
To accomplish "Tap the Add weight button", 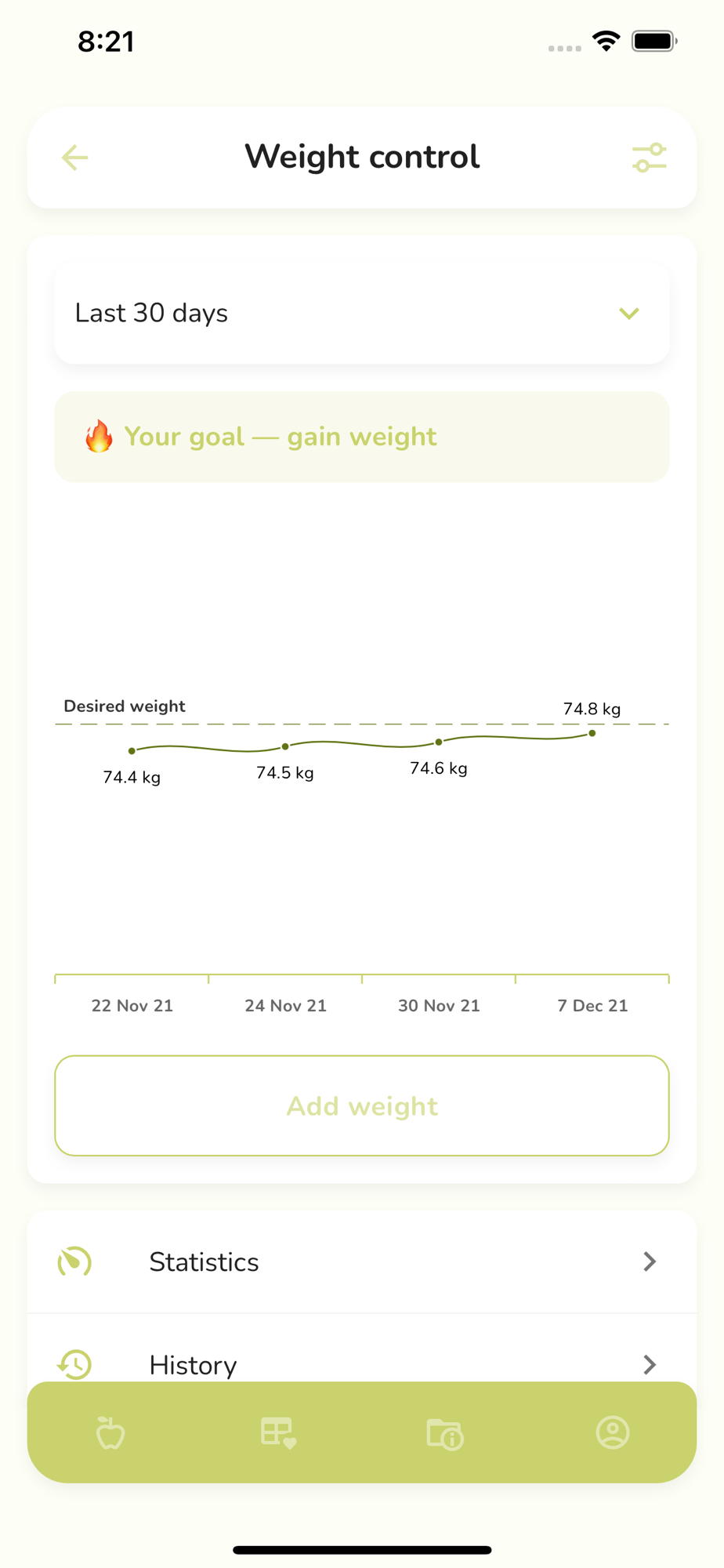I will (x=362, y=1105).
